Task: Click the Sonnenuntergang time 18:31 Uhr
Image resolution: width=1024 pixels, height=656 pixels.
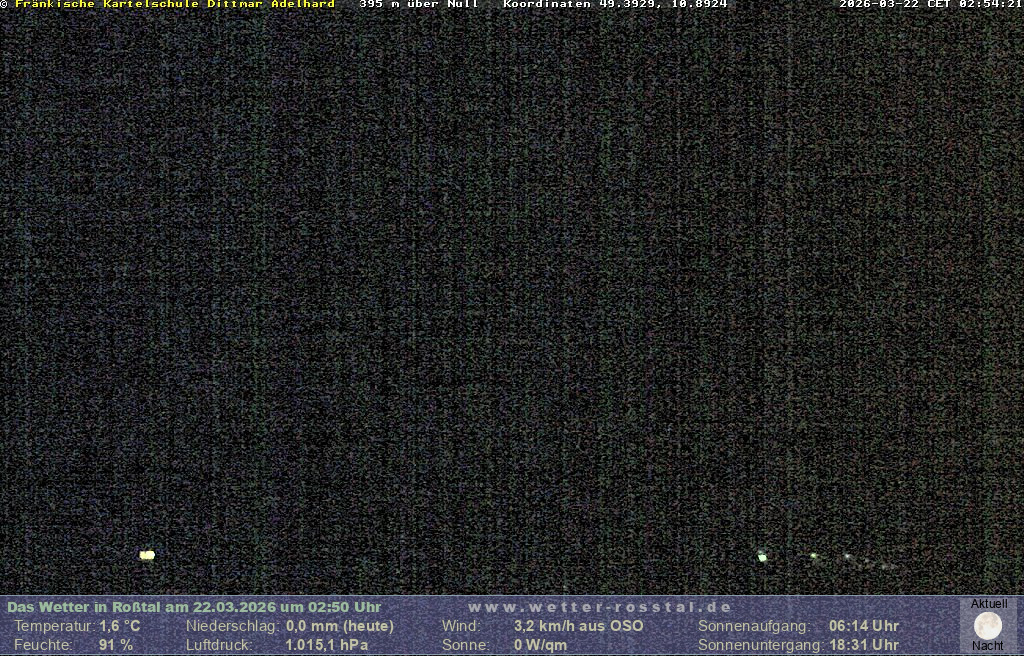Action: pyautogui.click(x=864, y=645)
